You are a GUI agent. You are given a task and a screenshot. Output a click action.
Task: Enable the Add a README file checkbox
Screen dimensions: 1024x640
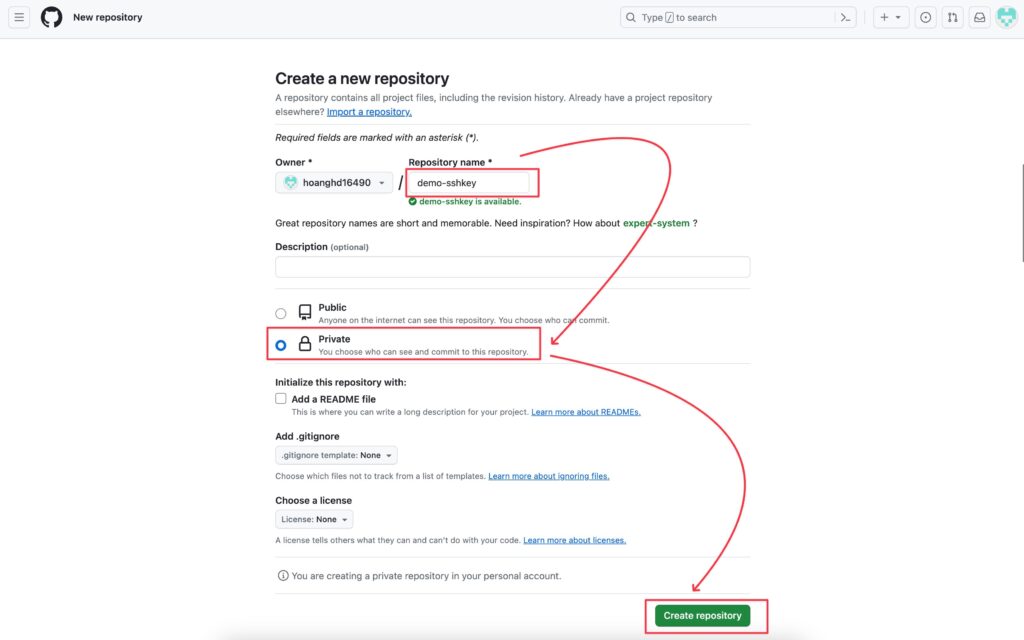coord(281,398)
